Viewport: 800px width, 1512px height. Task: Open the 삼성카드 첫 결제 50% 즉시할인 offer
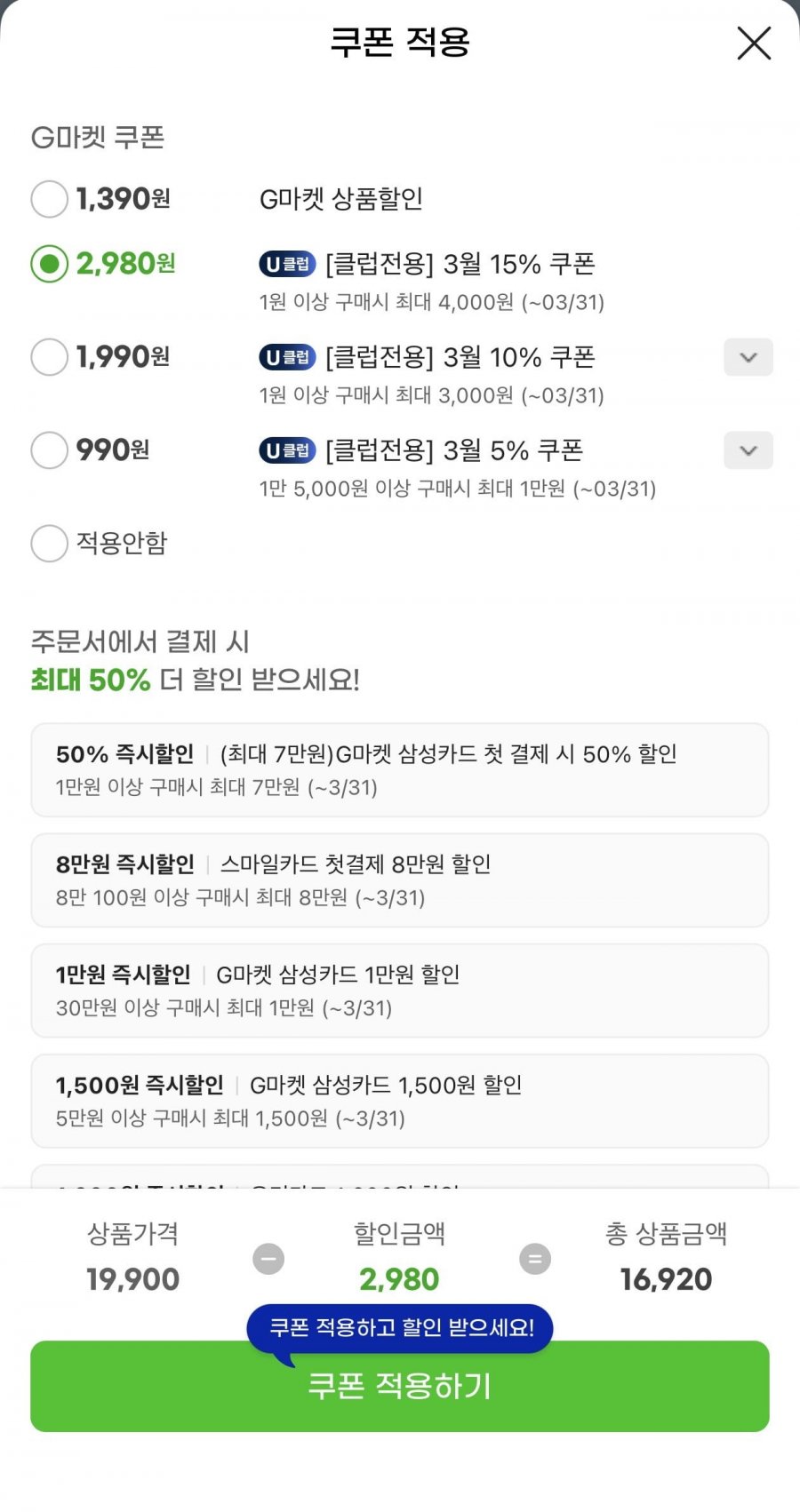coord(399,769)
